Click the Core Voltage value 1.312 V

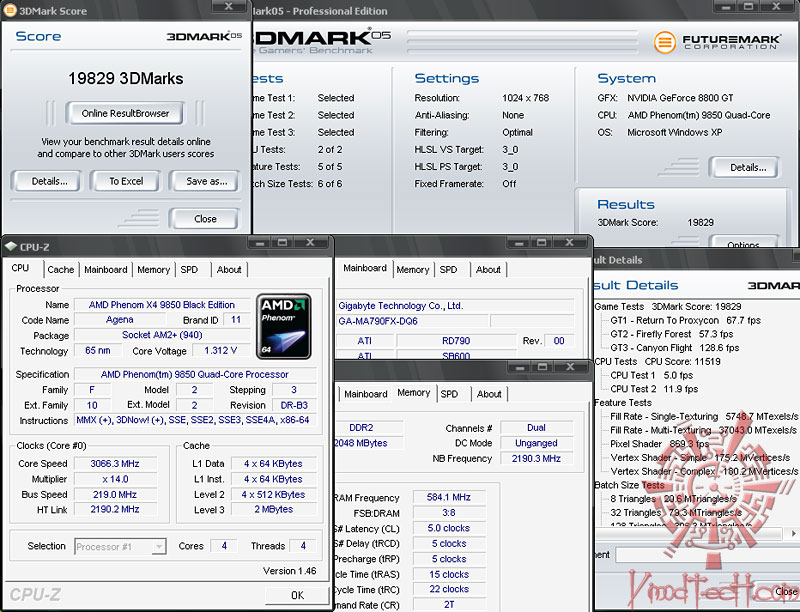click(220, 350)
